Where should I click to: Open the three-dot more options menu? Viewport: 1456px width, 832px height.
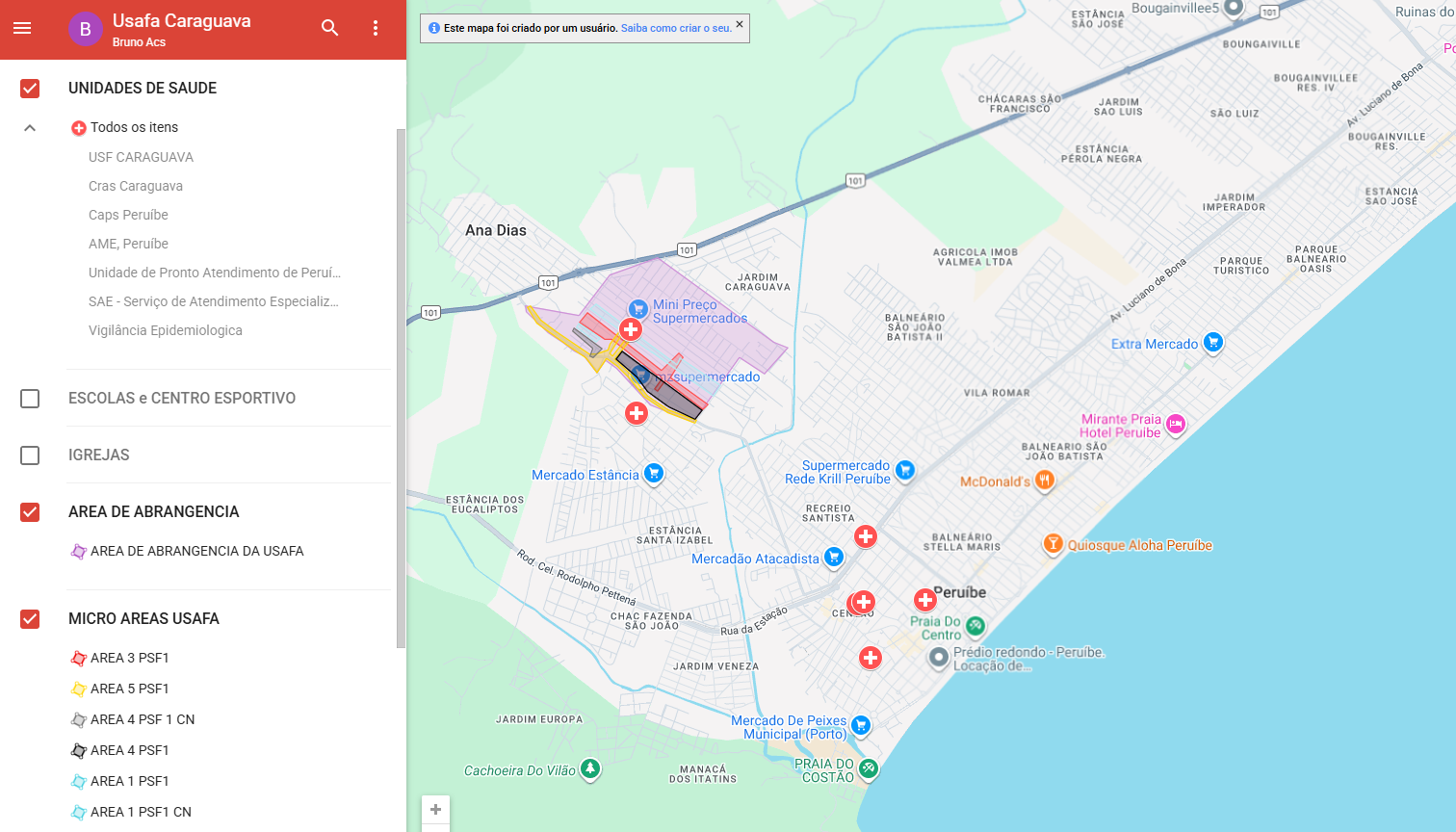click(x=376, y=28)
